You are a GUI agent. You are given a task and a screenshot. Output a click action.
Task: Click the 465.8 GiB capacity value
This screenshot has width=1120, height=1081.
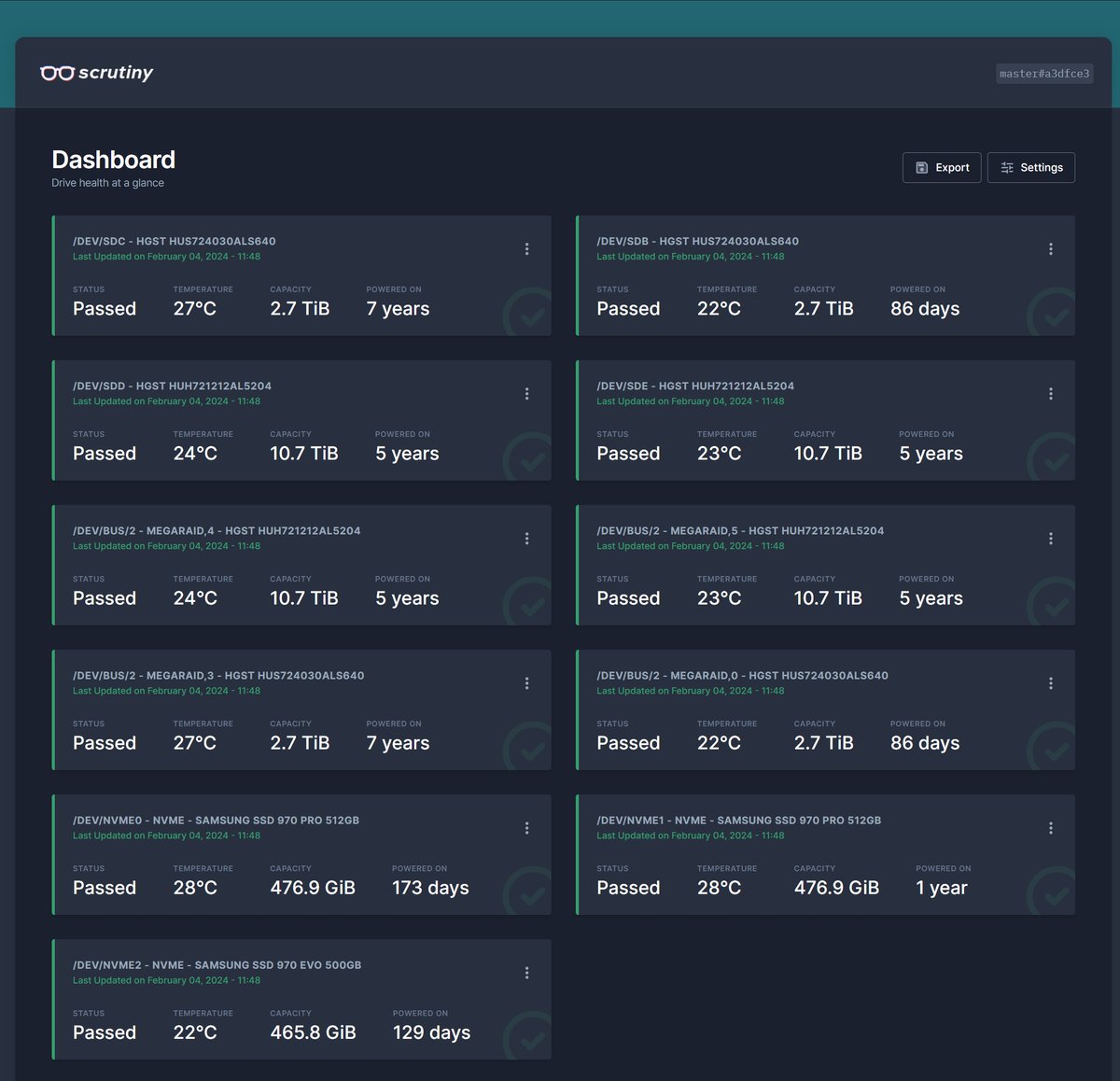tap(313, 1032)
